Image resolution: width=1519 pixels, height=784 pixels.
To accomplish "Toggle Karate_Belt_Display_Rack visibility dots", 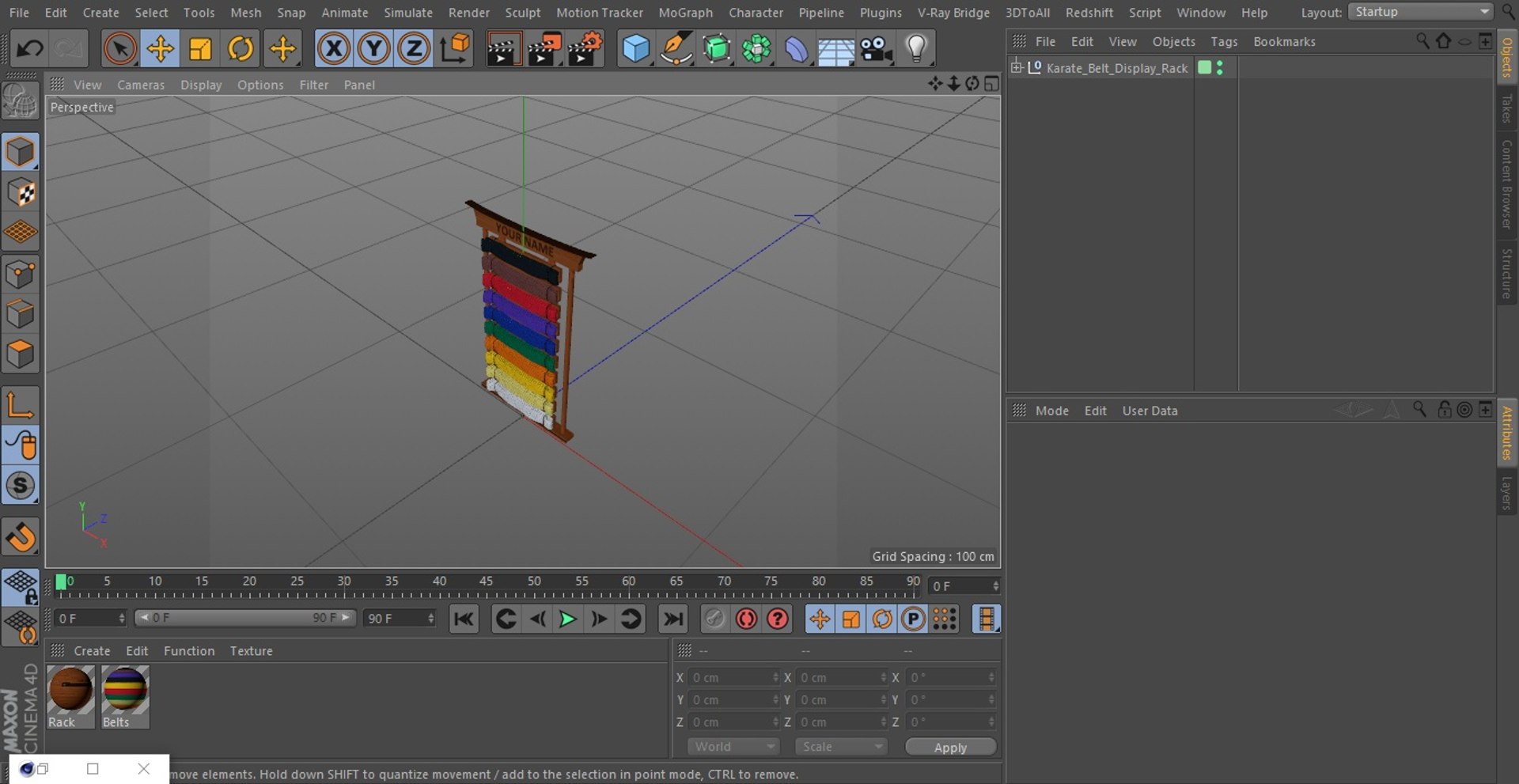I will point(1220,68).
